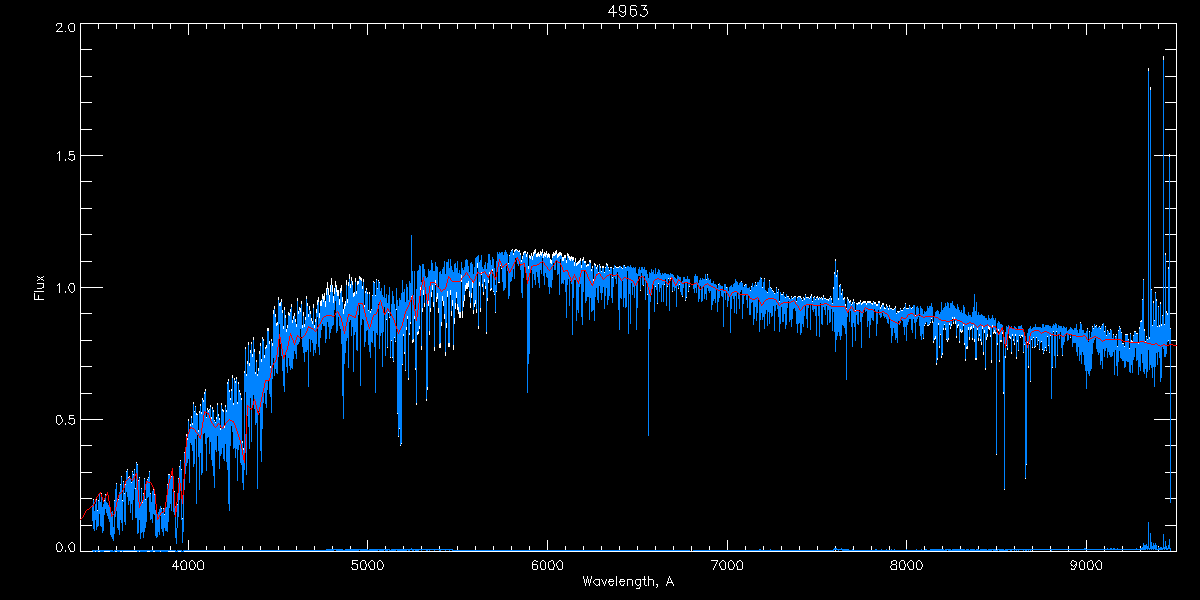Viewport: 1200px width, 600px height.
Task: Click the x-axis tick label "8000"
Action: [906, 566]
